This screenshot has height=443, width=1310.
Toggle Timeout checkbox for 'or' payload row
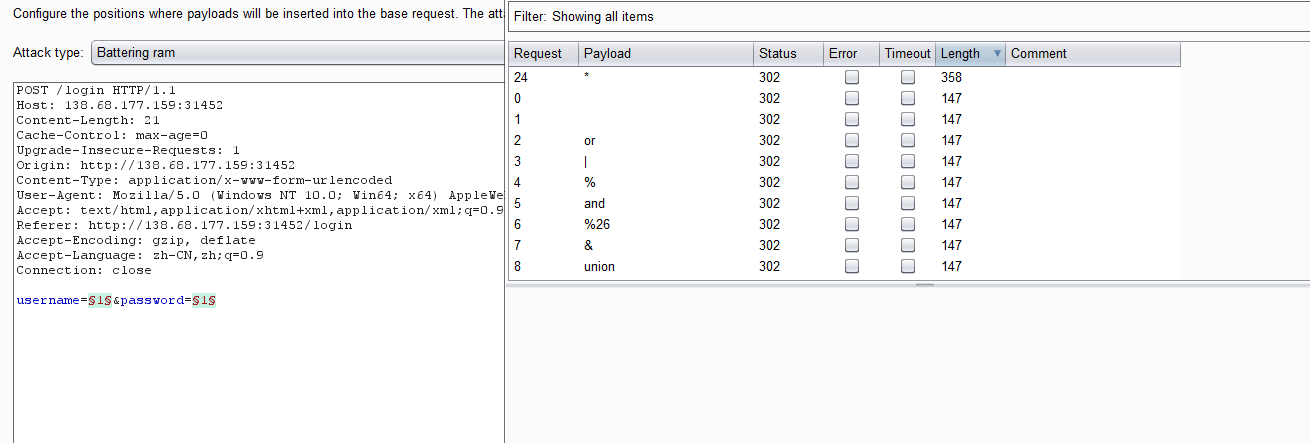(908, 140)
